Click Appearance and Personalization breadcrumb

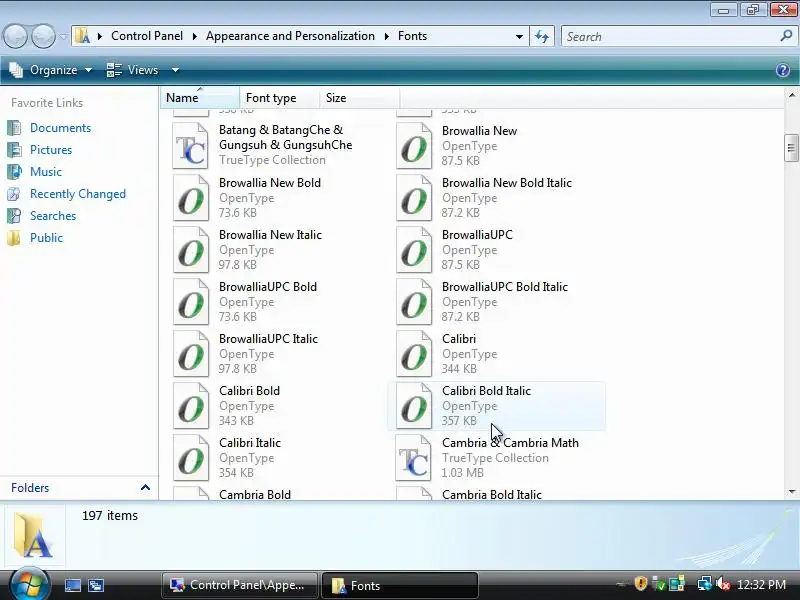pos(290,36)
